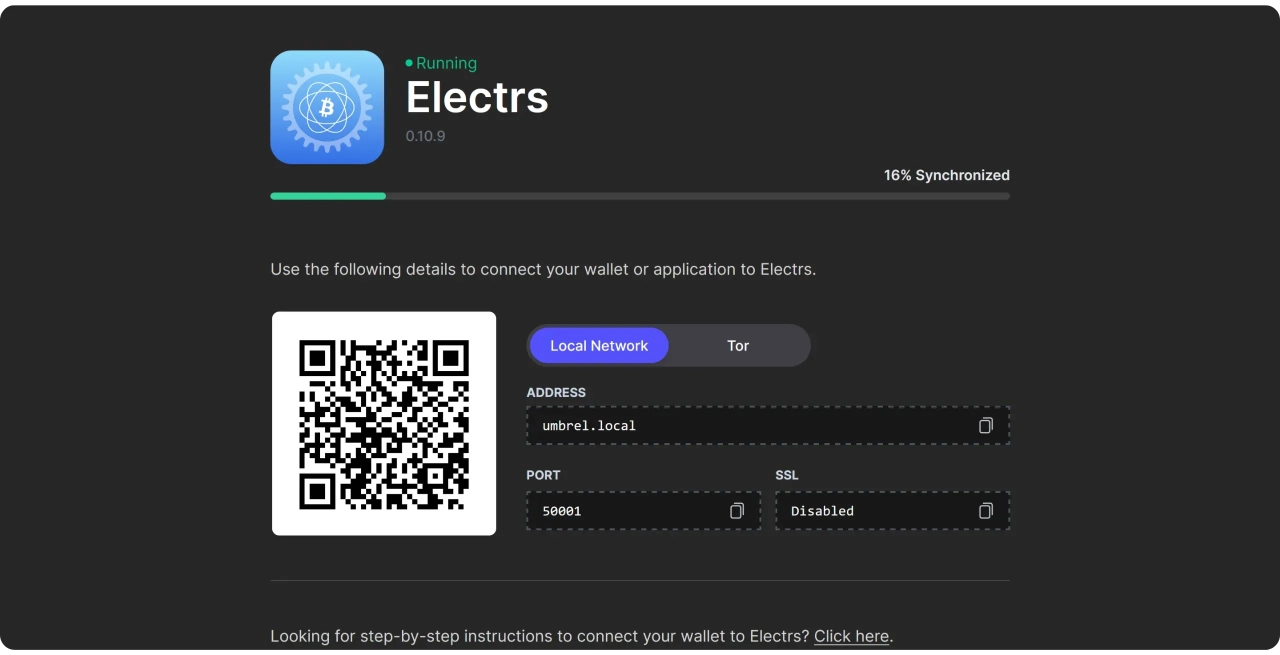Click the PORT field label

(x=543, y=475)
